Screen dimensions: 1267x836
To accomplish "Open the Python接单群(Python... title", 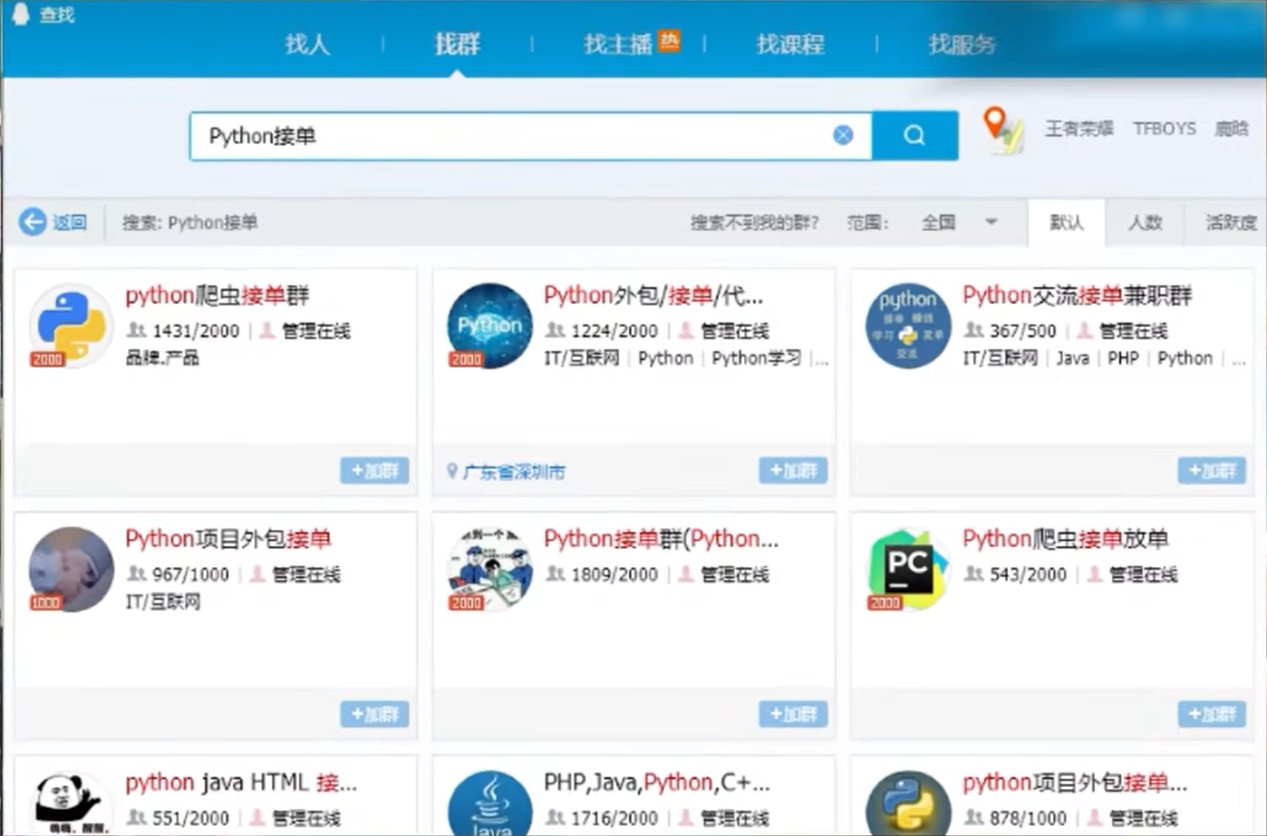I will pyautogui.click(x=661, y=539).
